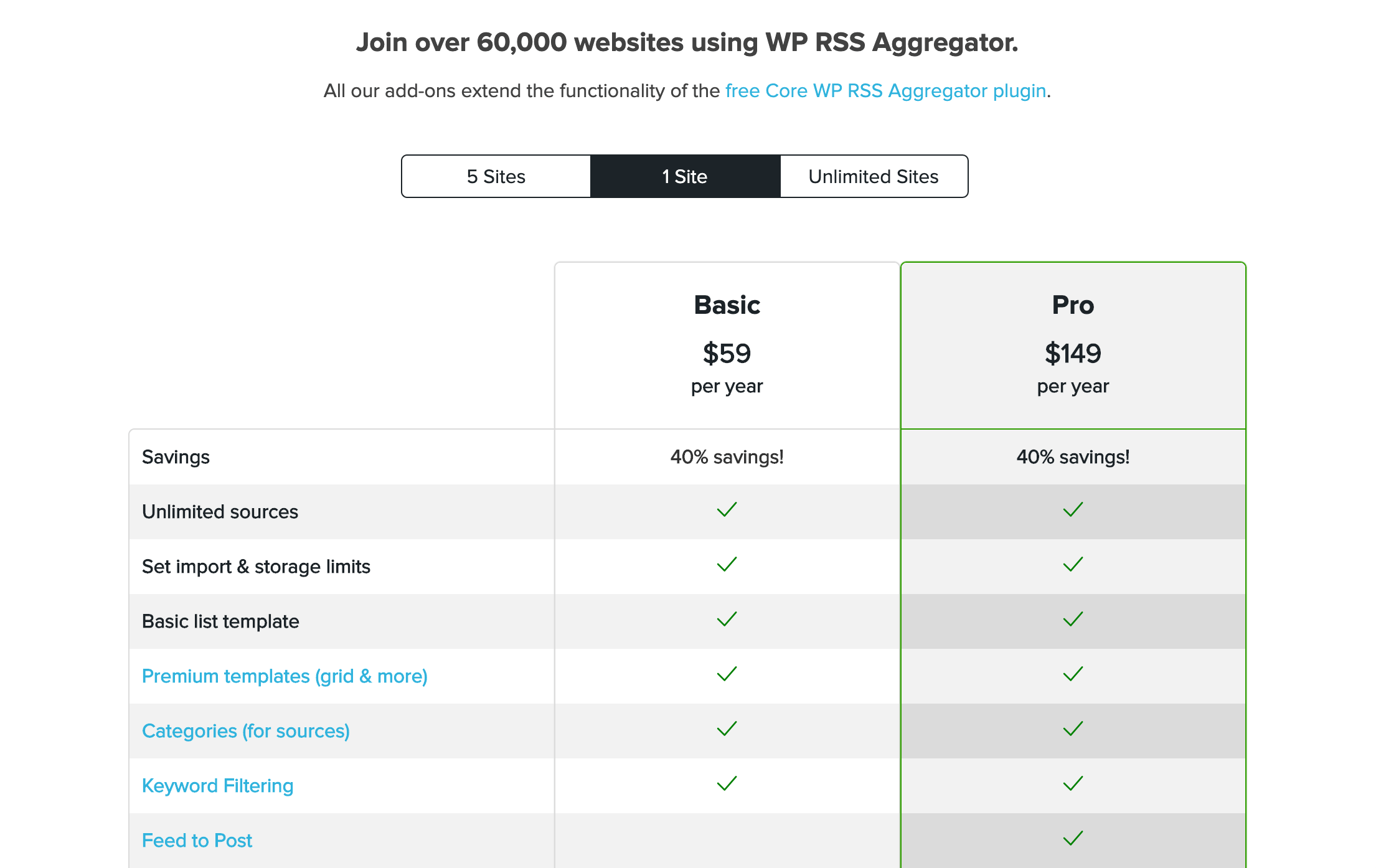The image size is (1376, 868).
Task: Click Basic checkmark for Keyword Filtering
Action: coord(727,784)
